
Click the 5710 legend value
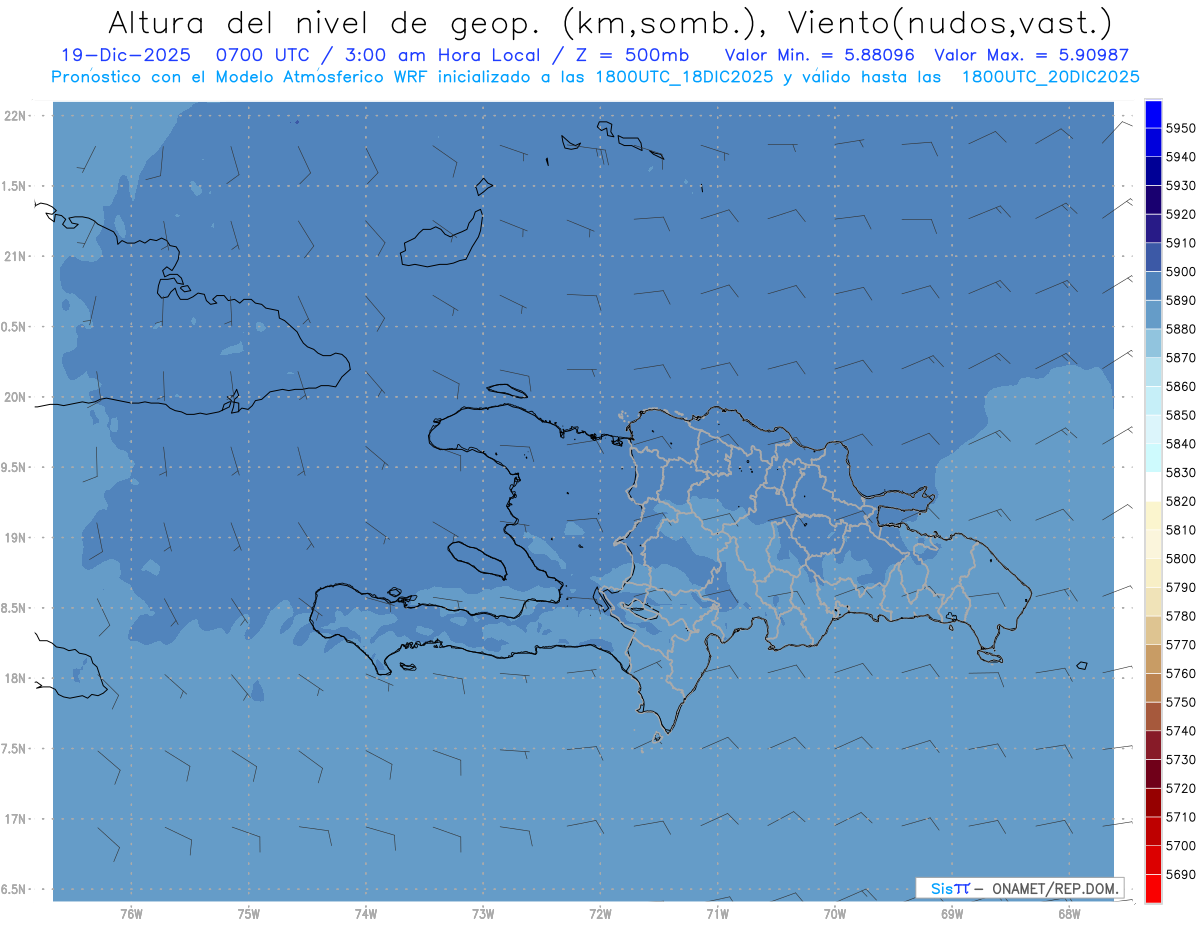coord(1180,817)
